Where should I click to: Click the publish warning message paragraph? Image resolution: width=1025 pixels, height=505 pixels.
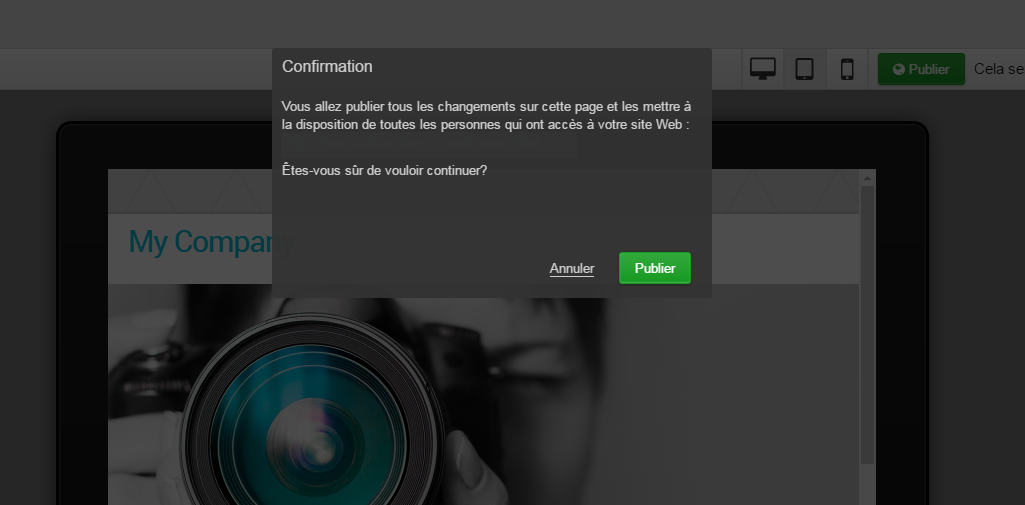point(486,115)
